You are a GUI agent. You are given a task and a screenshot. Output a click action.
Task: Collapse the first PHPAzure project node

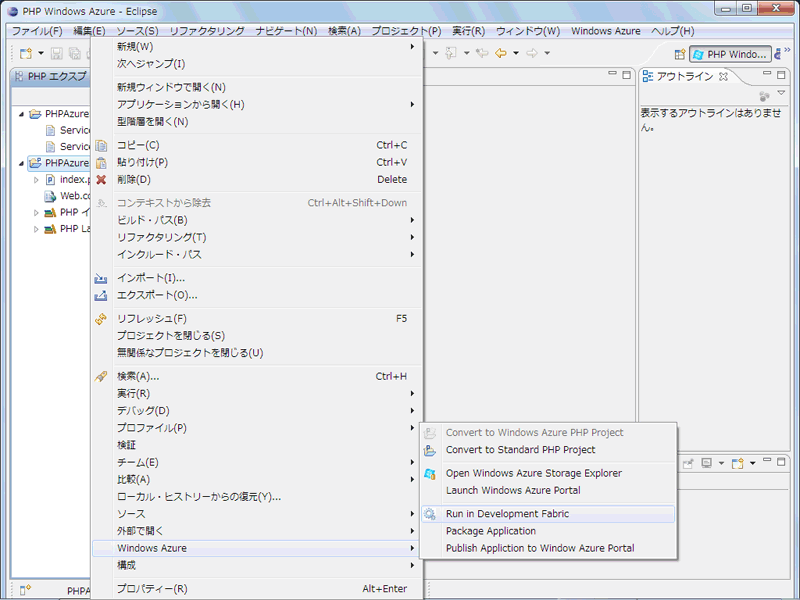click(x=21, y=114)
